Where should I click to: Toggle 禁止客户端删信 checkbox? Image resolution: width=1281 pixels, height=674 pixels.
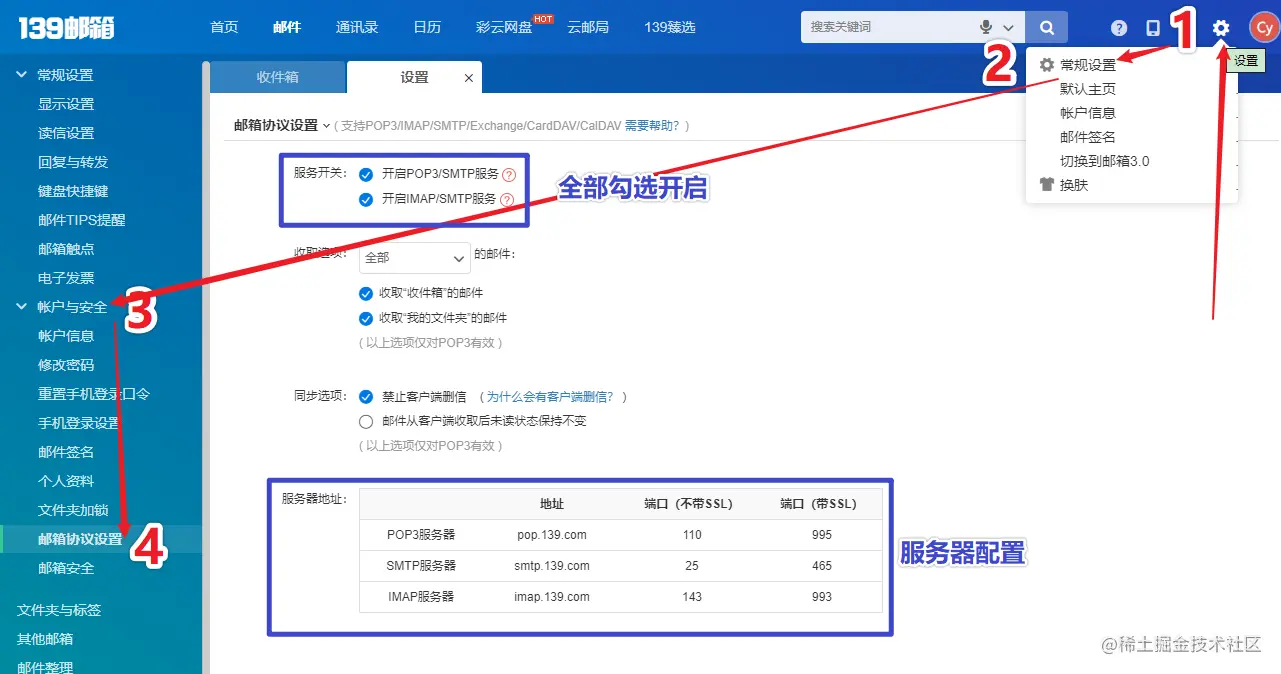366,397
